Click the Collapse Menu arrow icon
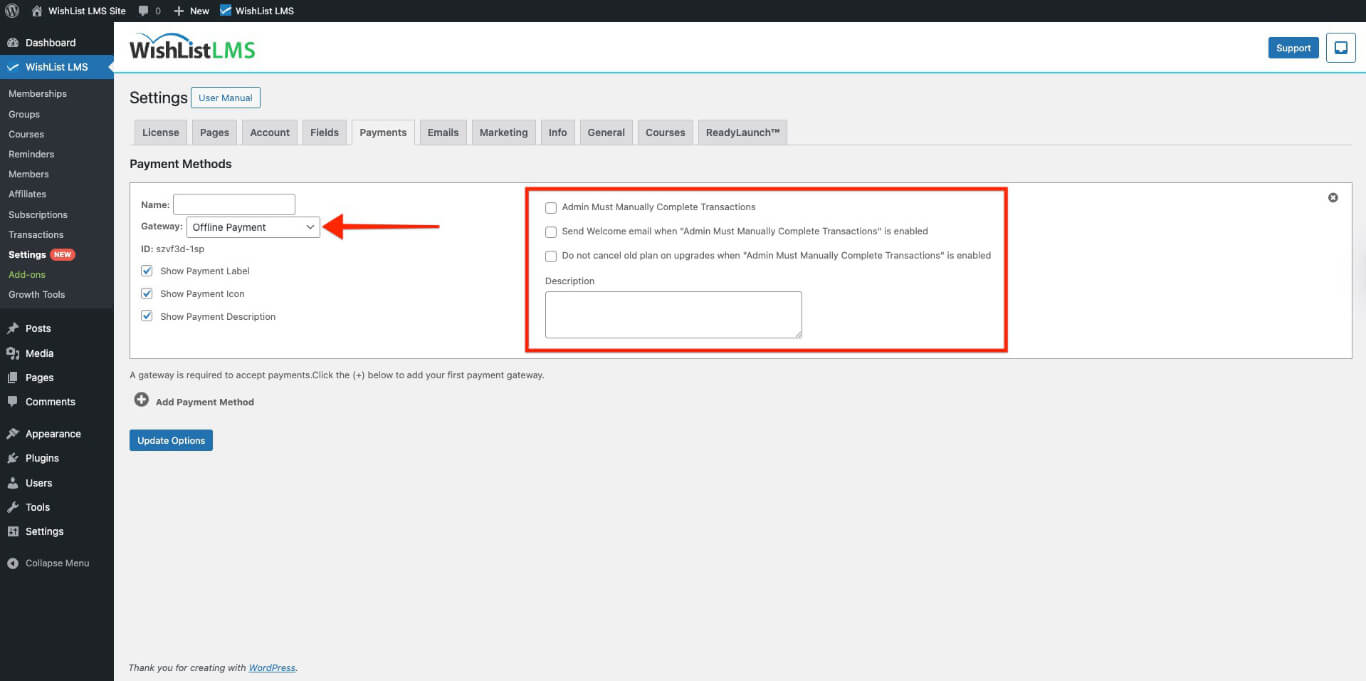 13,563
